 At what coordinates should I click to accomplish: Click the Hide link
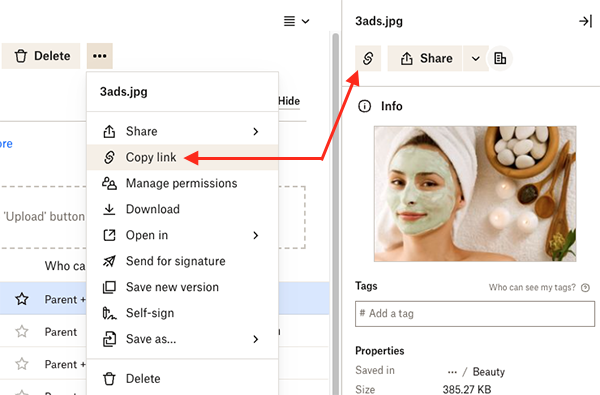289,101
